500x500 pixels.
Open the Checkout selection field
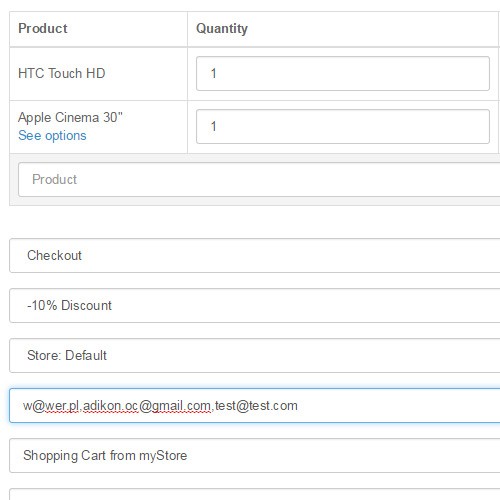pos(255,255)
